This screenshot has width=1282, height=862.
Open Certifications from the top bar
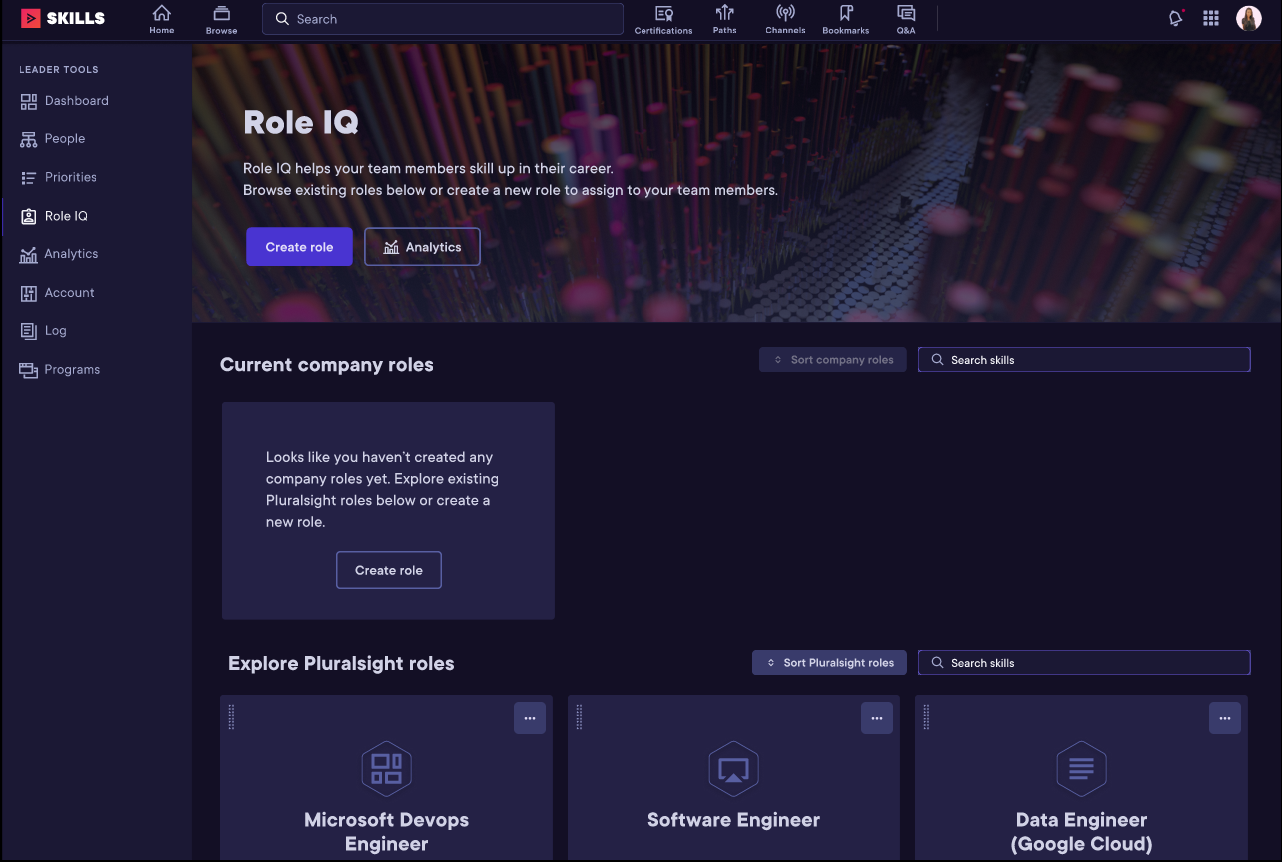[663, 19]
